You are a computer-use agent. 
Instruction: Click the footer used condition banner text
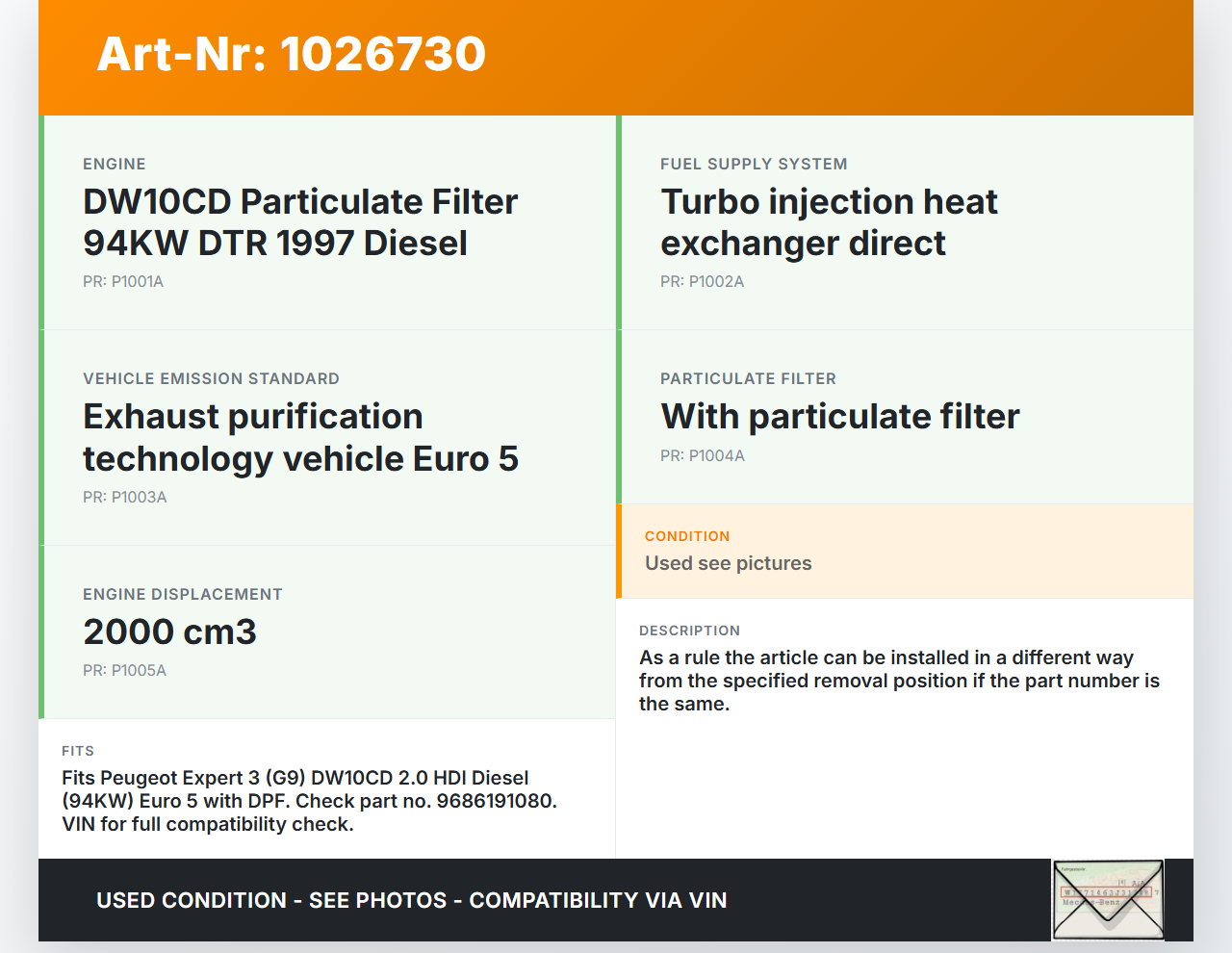[x=411, y=901]
